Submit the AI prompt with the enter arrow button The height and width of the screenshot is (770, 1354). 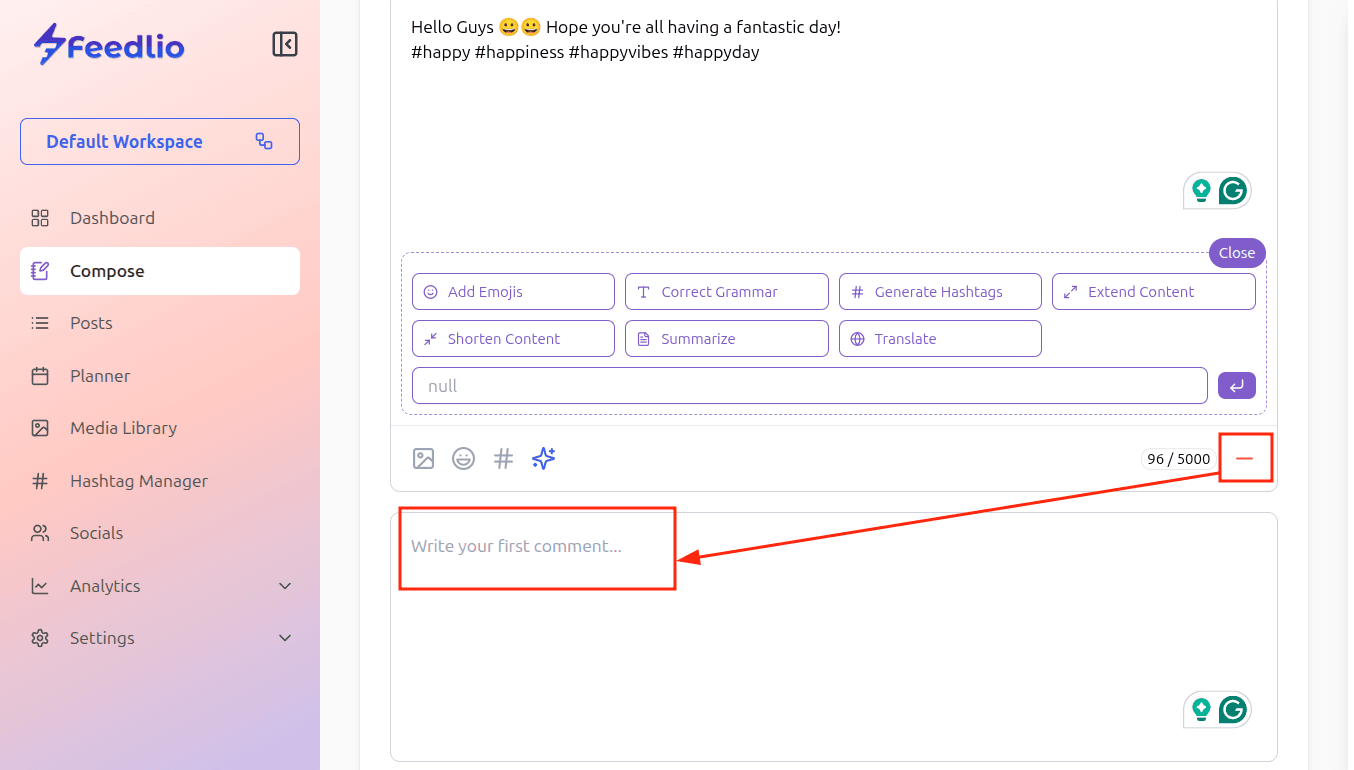click(1236, 386)
